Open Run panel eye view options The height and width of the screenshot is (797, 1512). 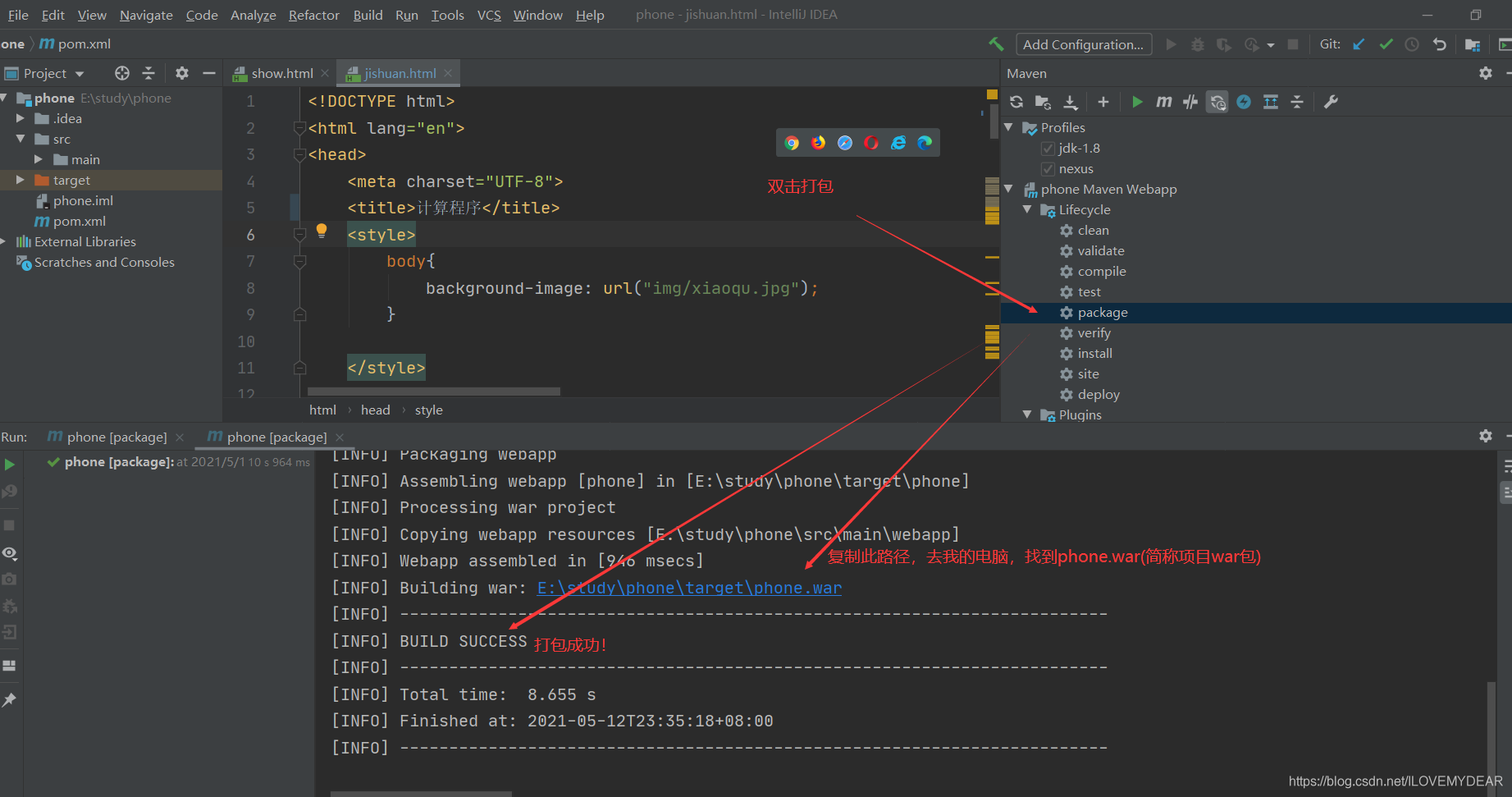pos(10,553)
